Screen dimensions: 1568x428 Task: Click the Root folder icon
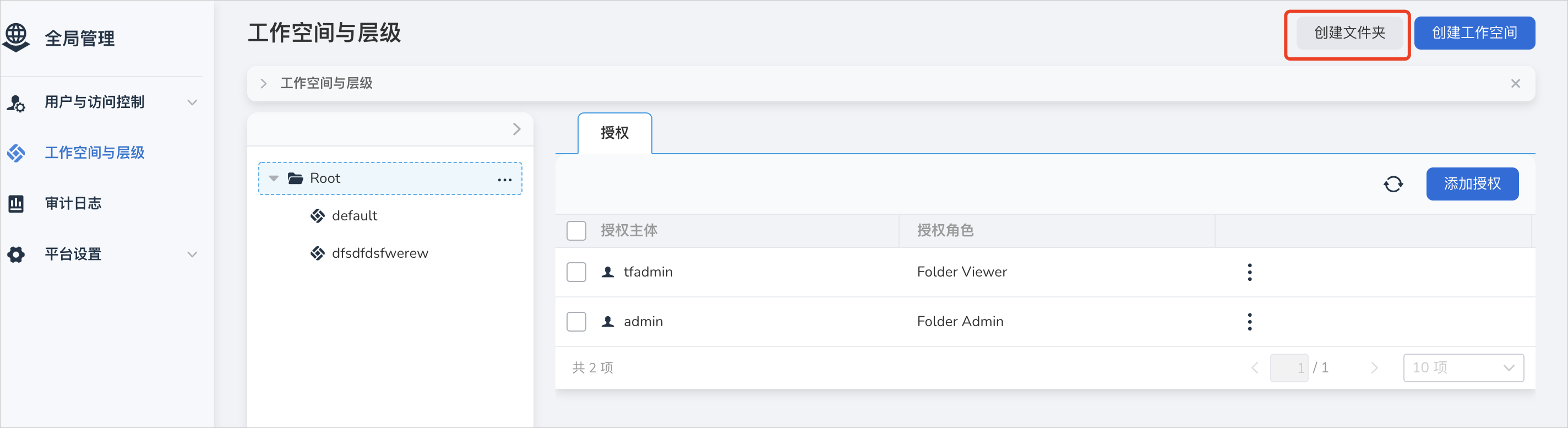pos(295,178)
